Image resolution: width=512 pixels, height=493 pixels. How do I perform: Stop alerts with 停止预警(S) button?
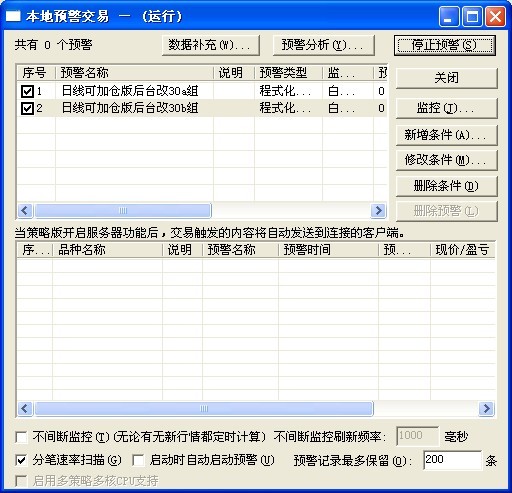[x=445, y=45]
